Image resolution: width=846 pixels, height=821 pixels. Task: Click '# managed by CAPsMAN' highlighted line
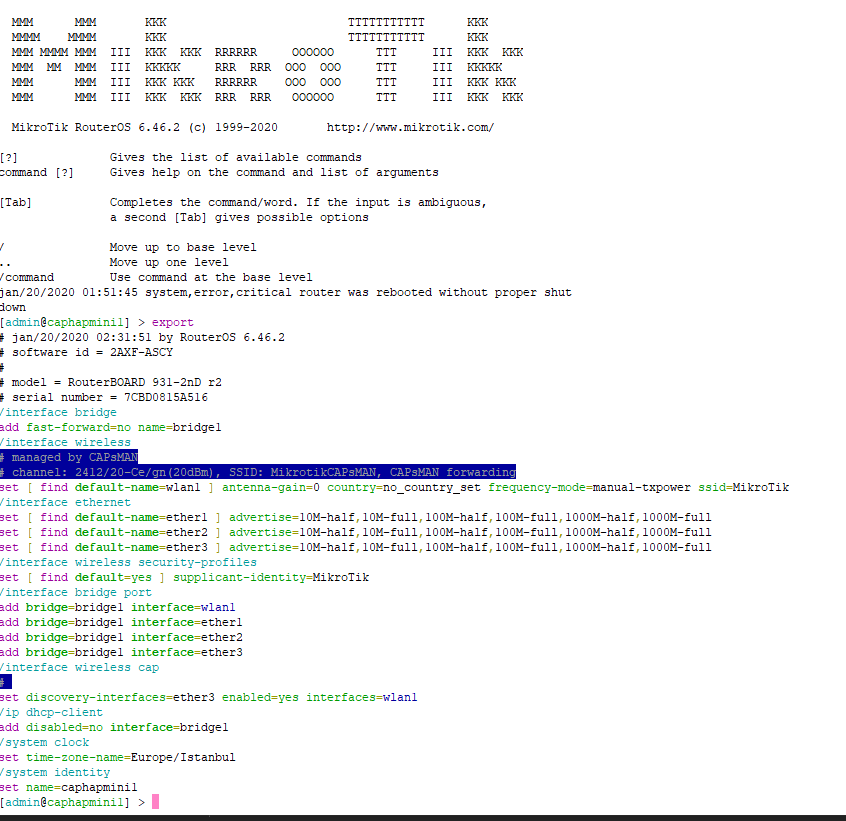[x=69, y=457]
